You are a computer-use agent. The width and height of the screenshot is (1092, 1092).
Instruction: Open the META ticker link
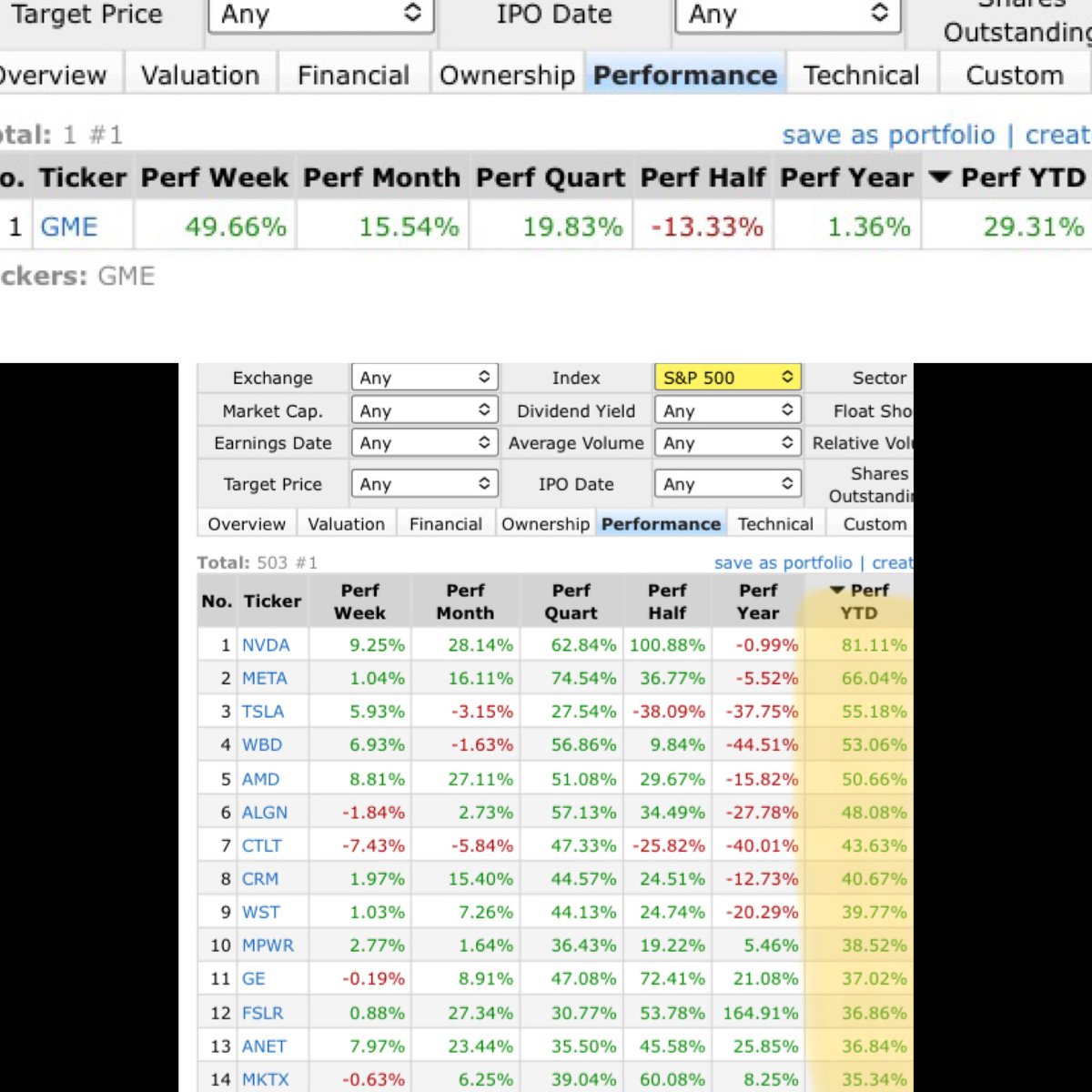pos(264,678)
